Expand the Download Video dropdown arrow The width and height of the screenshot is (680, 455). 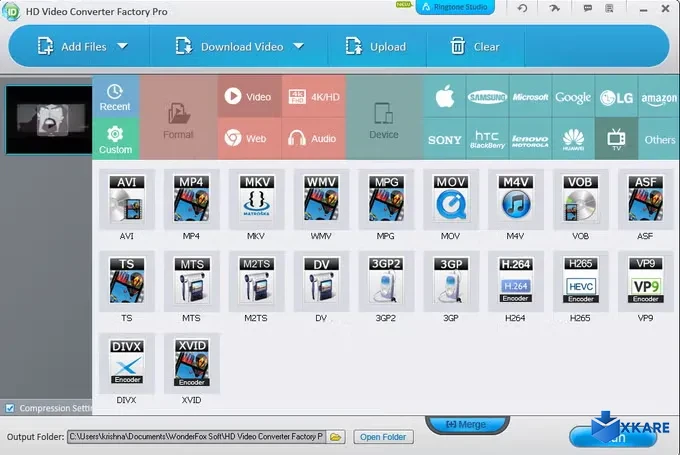299,46
